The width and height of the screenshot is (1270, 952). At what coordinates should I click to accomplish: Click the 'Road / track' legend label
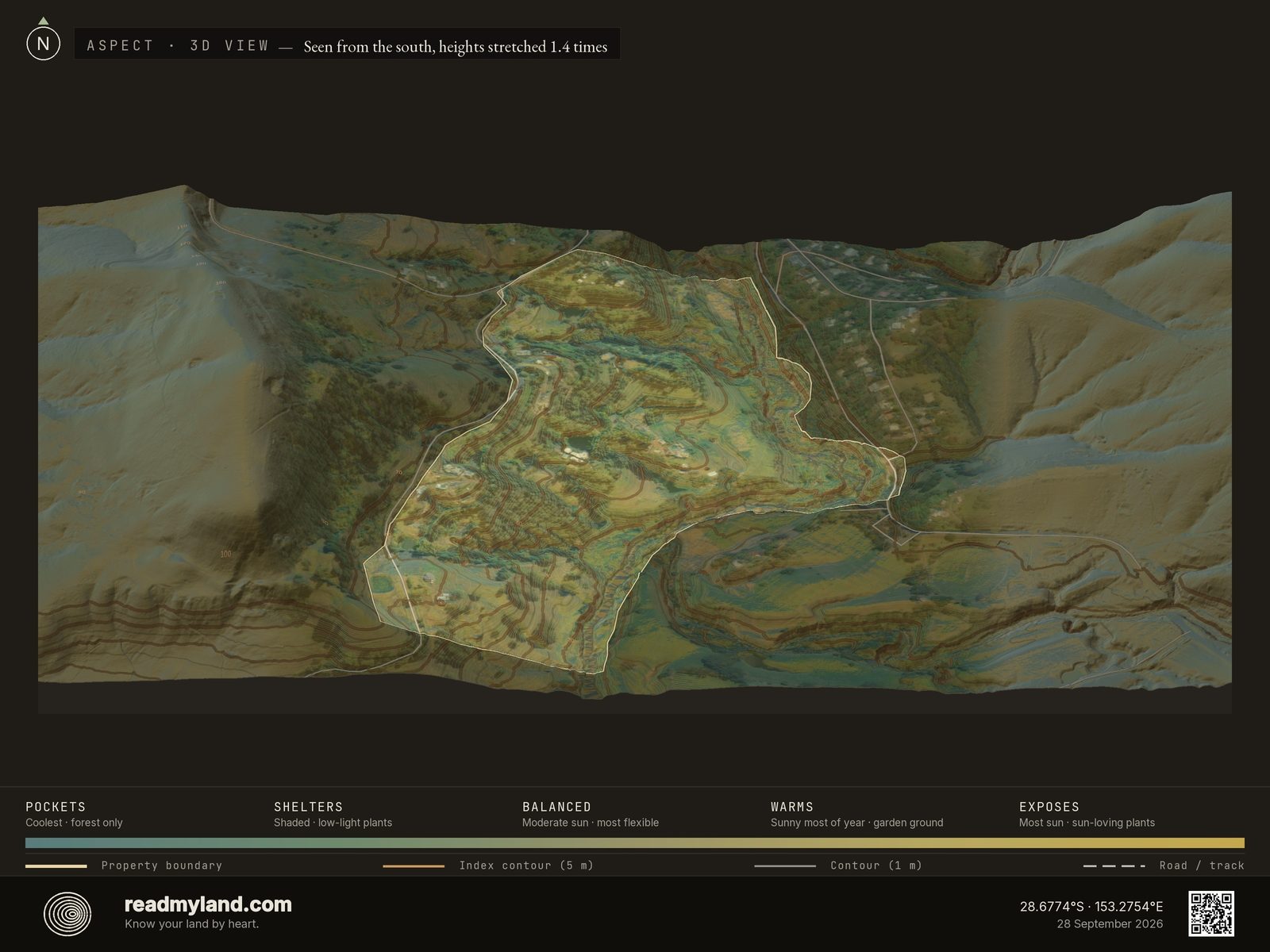click(x=1202, y=866)
